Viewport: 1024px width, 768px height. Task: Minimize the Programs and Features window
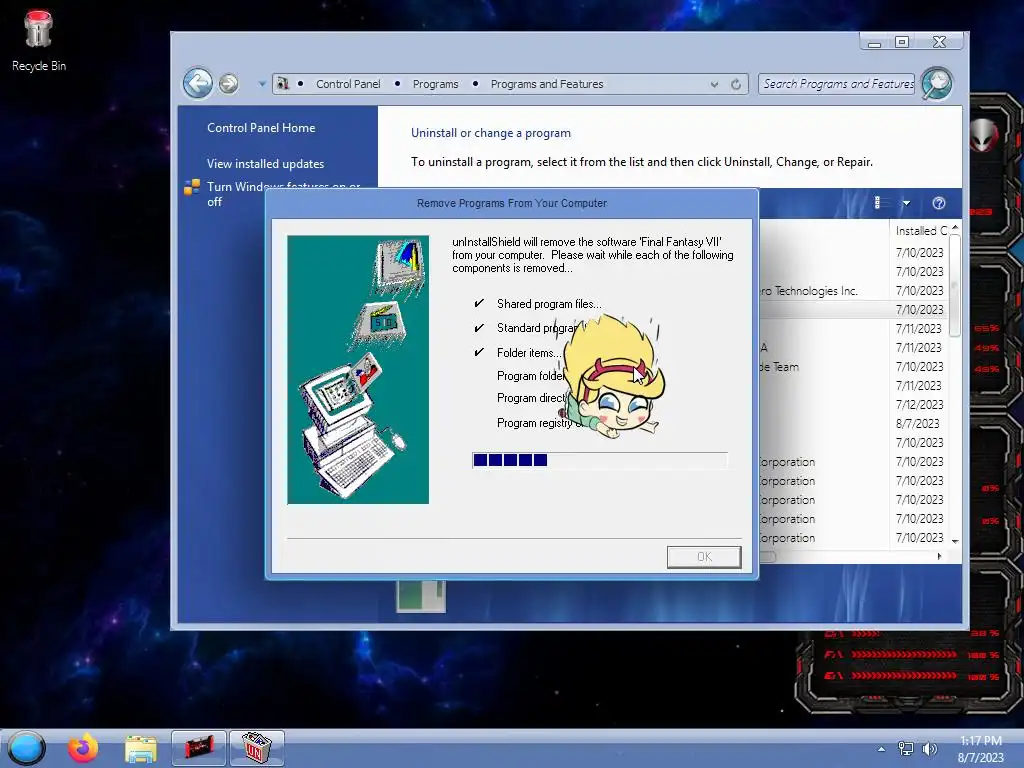pos(875,42)
